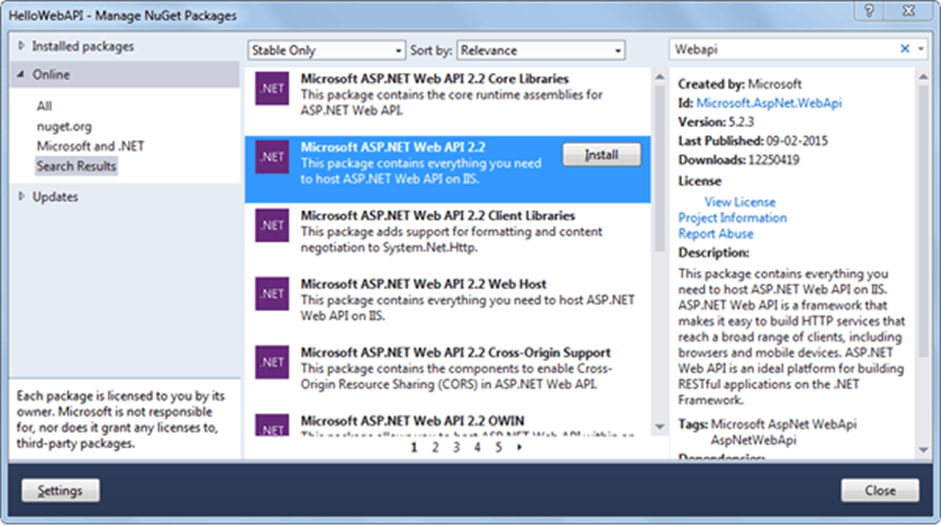
Task: Click the .NET icon for Web API Core Libraries
Action: pyautogui.click(x=272, y=88)
